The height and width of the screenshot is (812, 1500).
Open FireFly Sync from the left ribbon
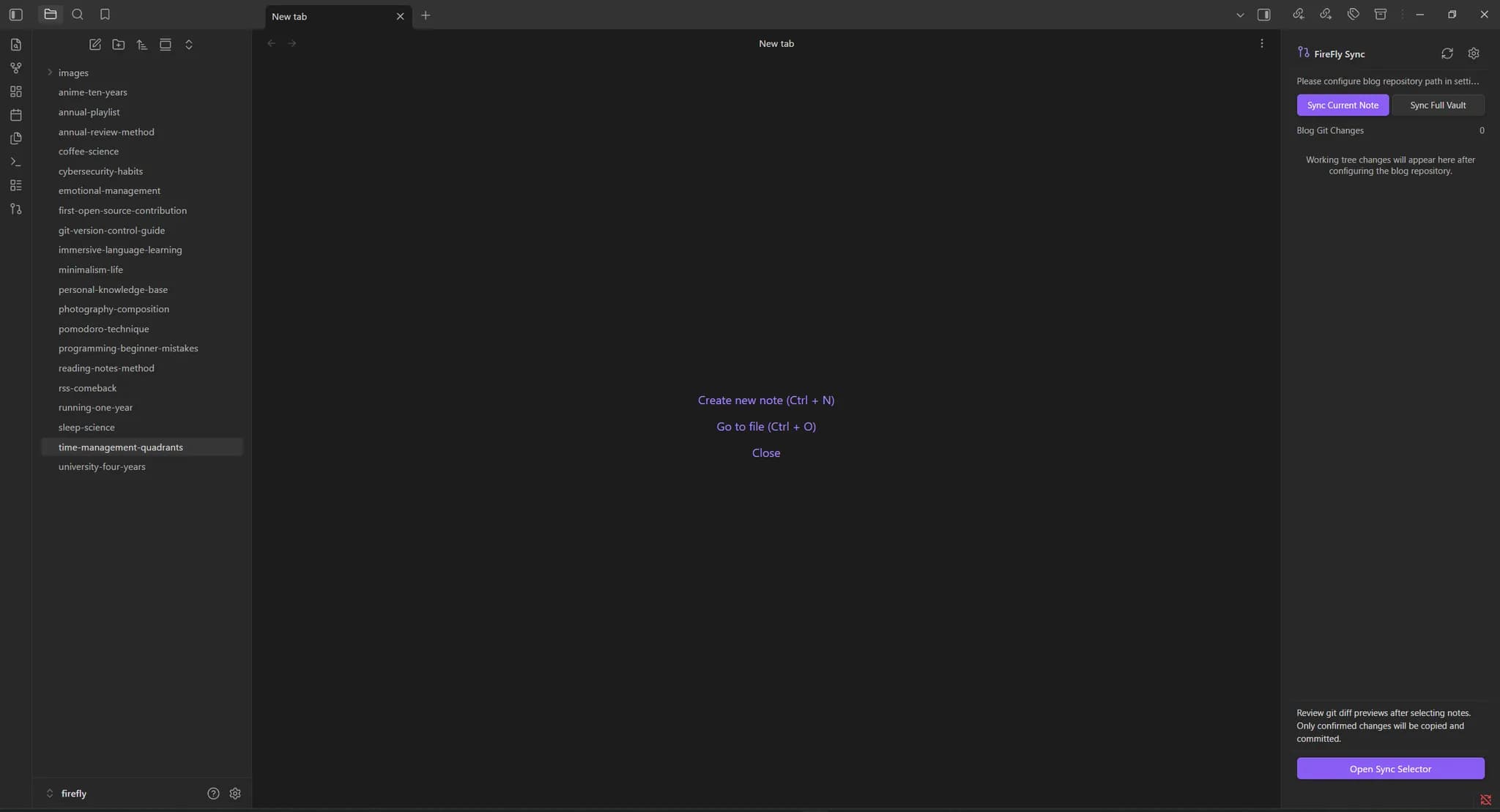[x=15, y=209]
